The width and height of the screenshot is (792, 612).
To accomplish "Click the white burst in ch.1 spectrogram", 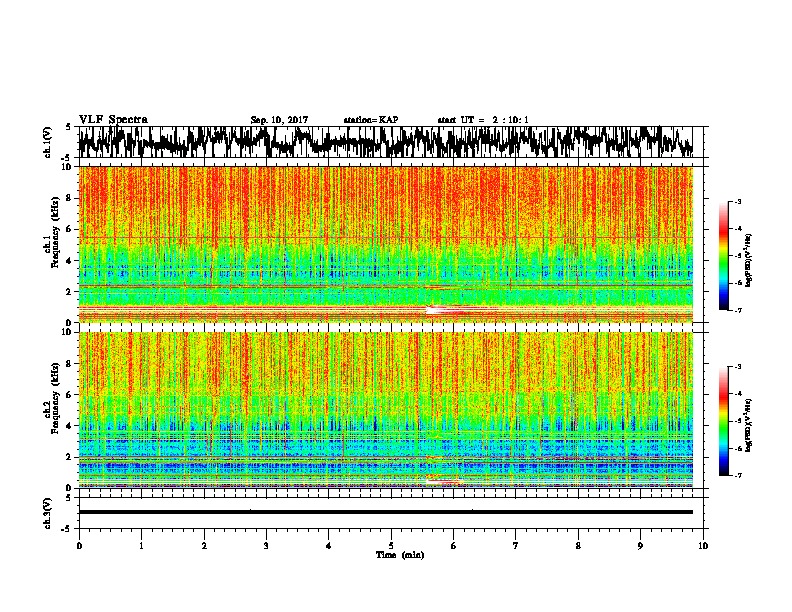I will tap(444, 310).
